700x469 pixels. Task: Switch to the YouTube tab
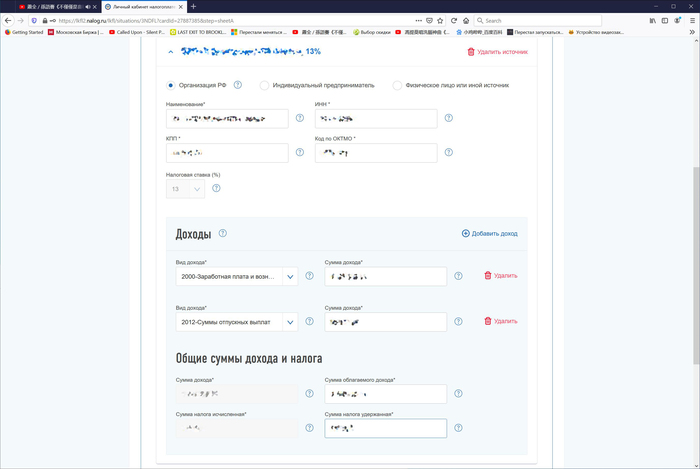click(54, 7)
